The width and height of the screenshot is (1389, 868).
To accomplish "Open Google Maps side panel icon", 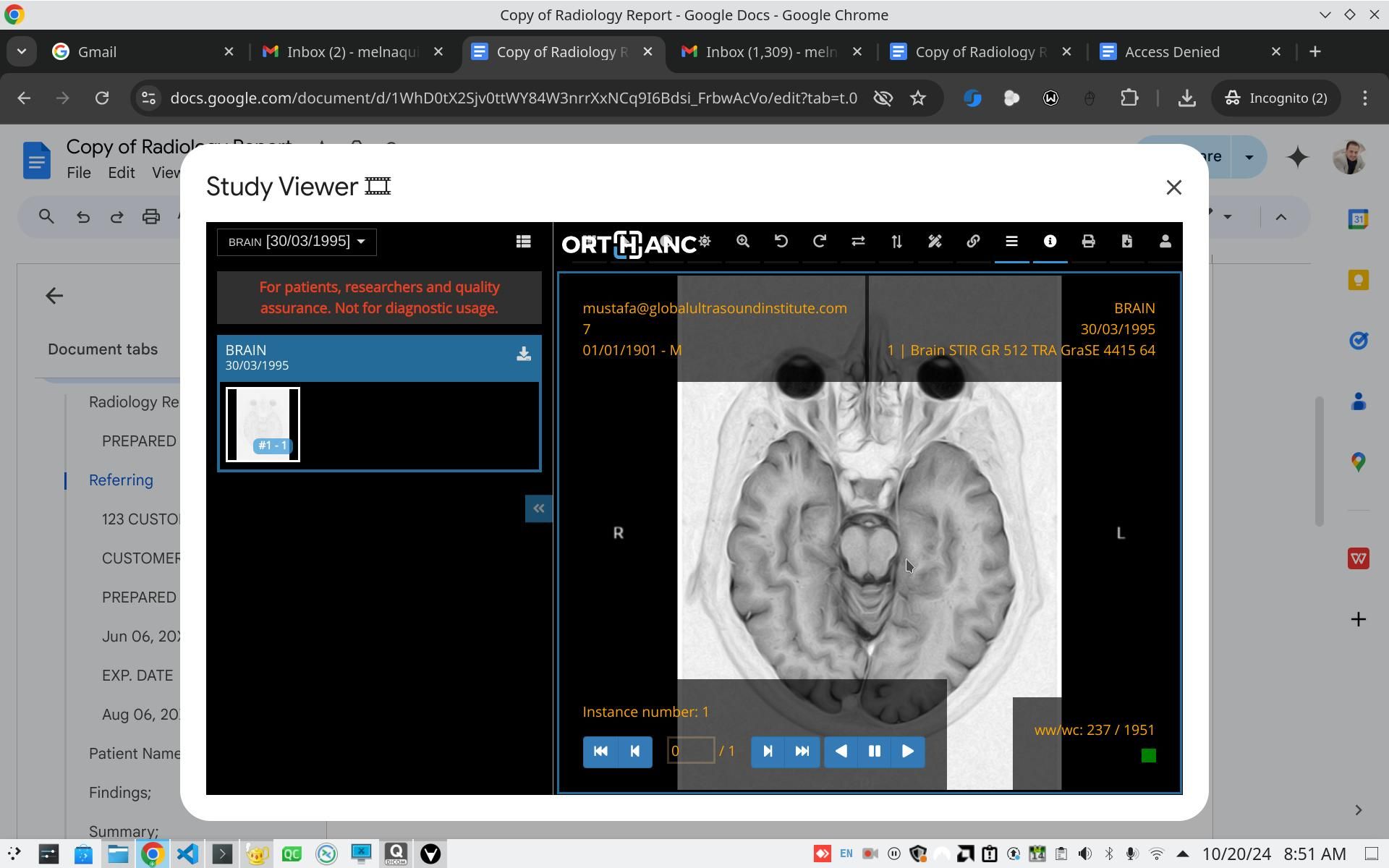I will click(1358, 462).
